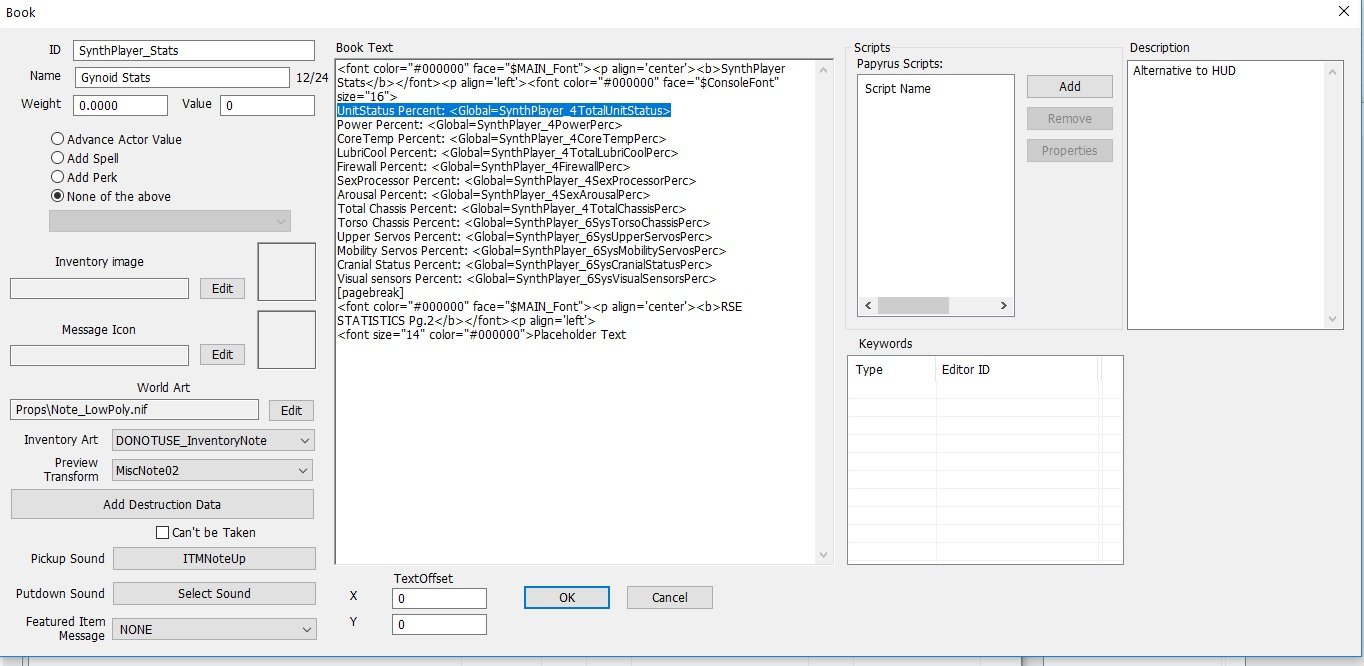Image resolution: width=1364 pixels, height=666 pixels.
Task: Click the Description scrollbar down arrow
Action: click(x=1333, y=319)
